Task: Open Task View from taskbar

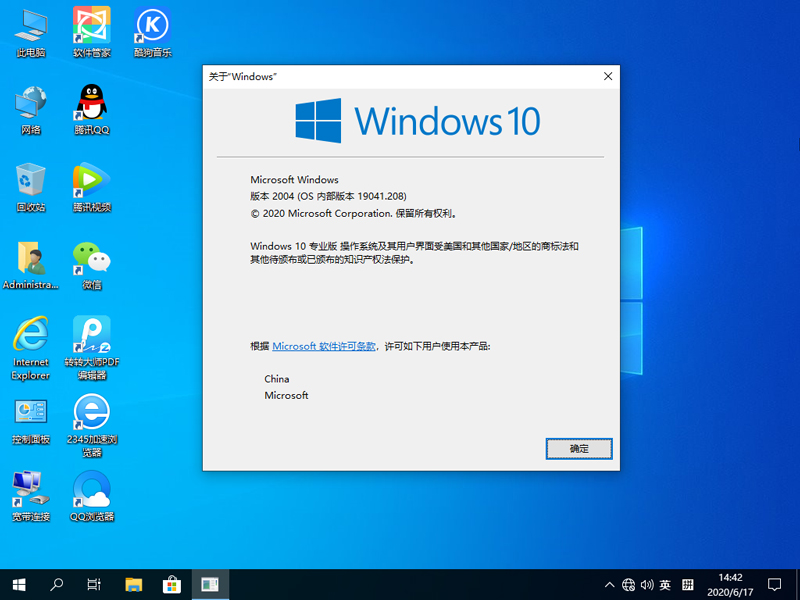Action: point(94,585)
